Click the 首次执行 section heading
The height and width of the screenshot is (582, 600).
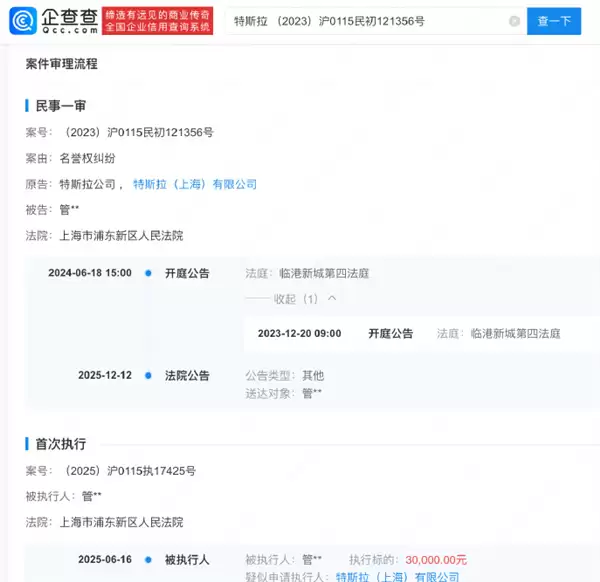(60, 444)
